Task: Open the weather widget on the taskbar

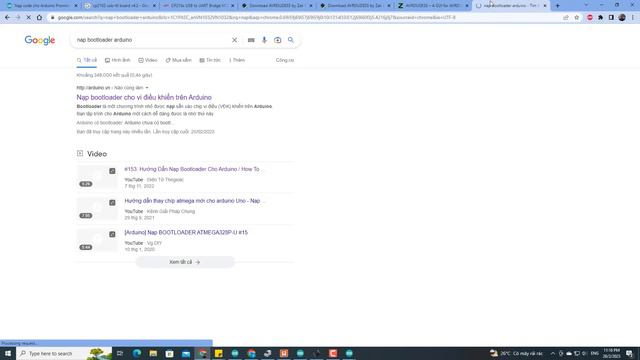Action: (x=517, y=353)
